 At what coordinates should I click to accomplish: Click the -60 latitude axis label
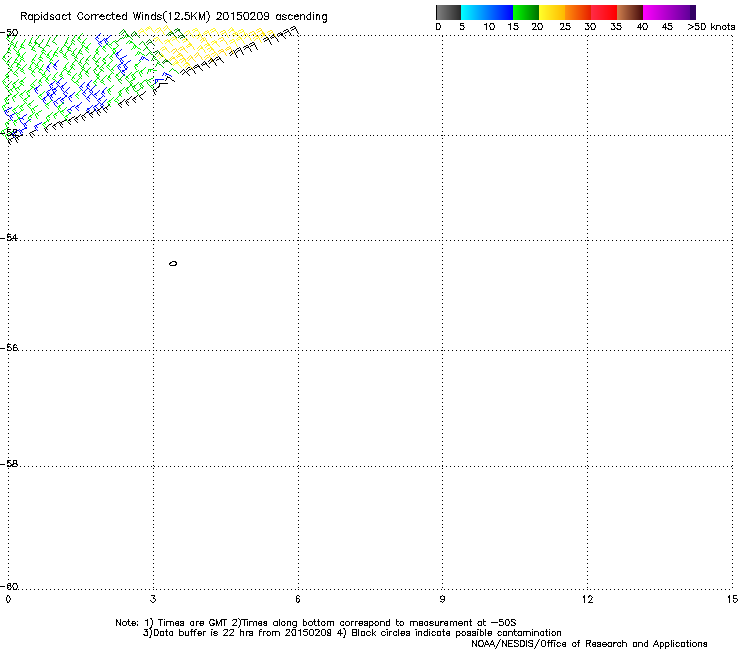point(9,586)
